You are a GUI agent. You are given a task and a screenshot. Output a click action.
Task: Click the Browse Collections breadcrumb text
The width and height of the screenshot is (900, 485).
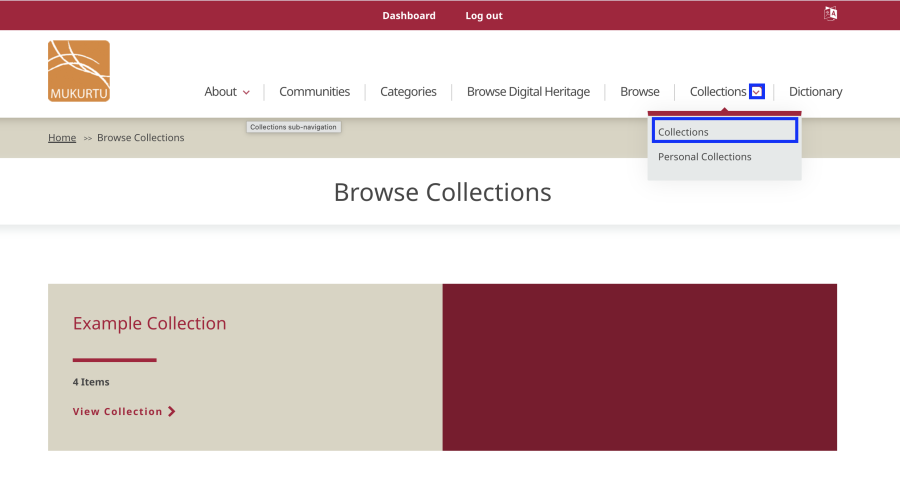click(141, 138)
